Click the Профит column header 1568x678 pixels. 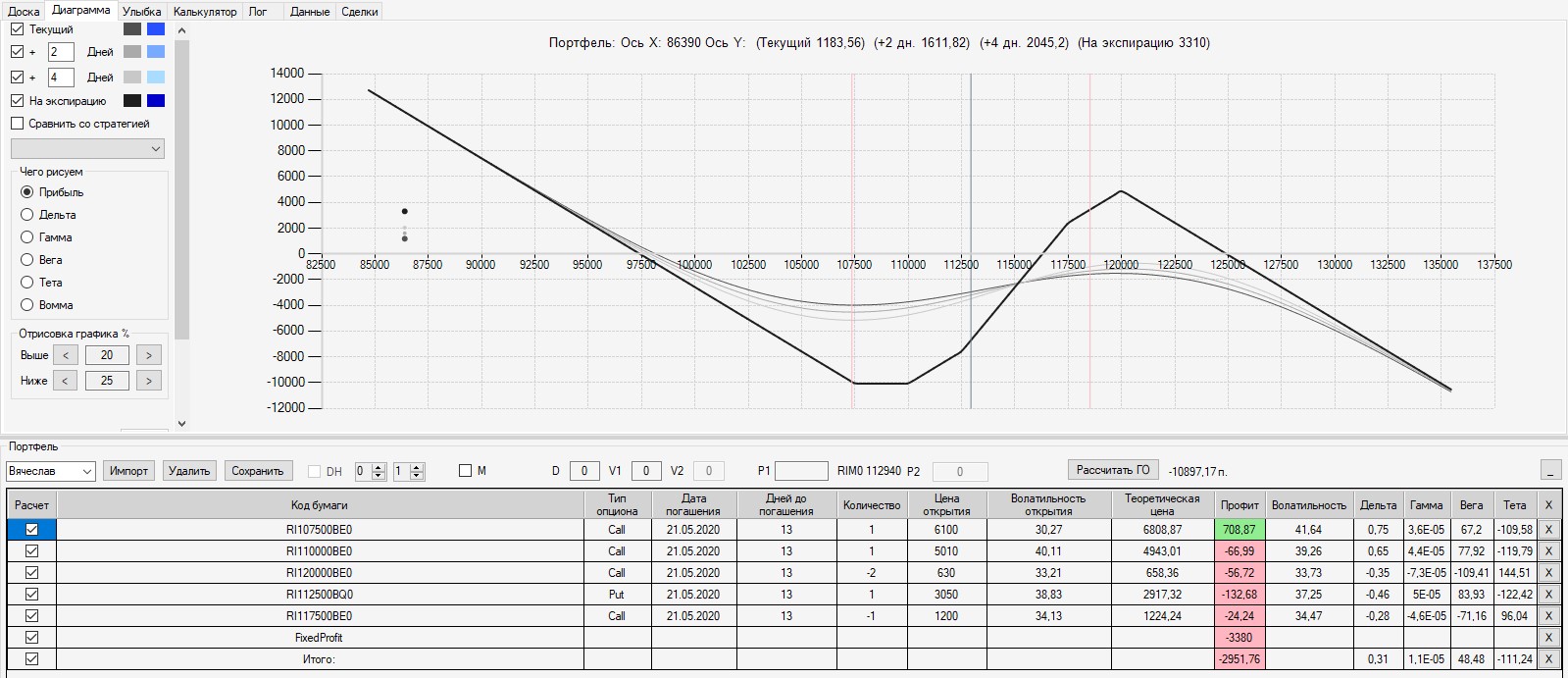click(x=1239, y=505)
